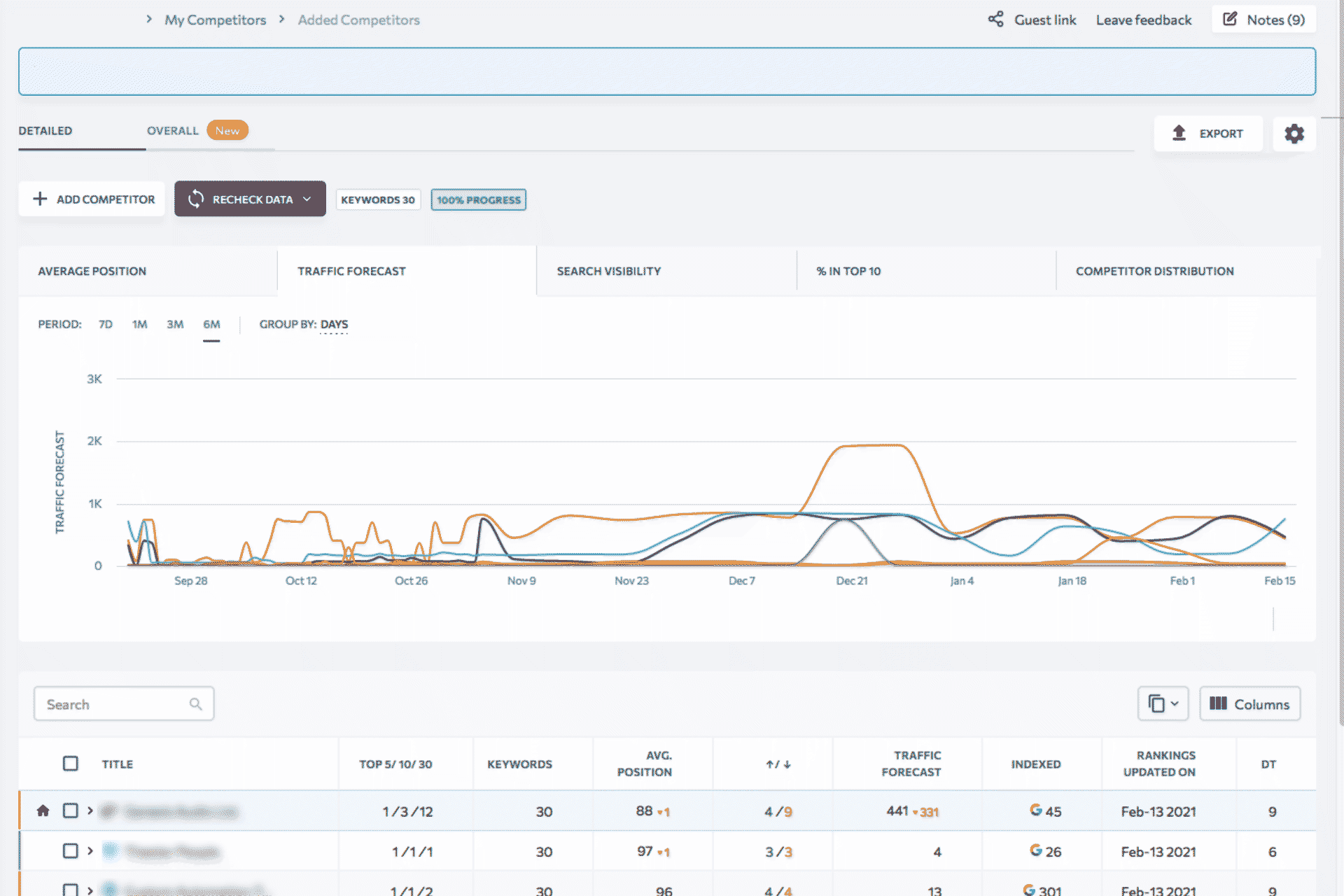Open the copy options dropdown
Image resolution: width=1344 pixels, height=896 pixels.
pyautogui.click(x=1163, y=703)
